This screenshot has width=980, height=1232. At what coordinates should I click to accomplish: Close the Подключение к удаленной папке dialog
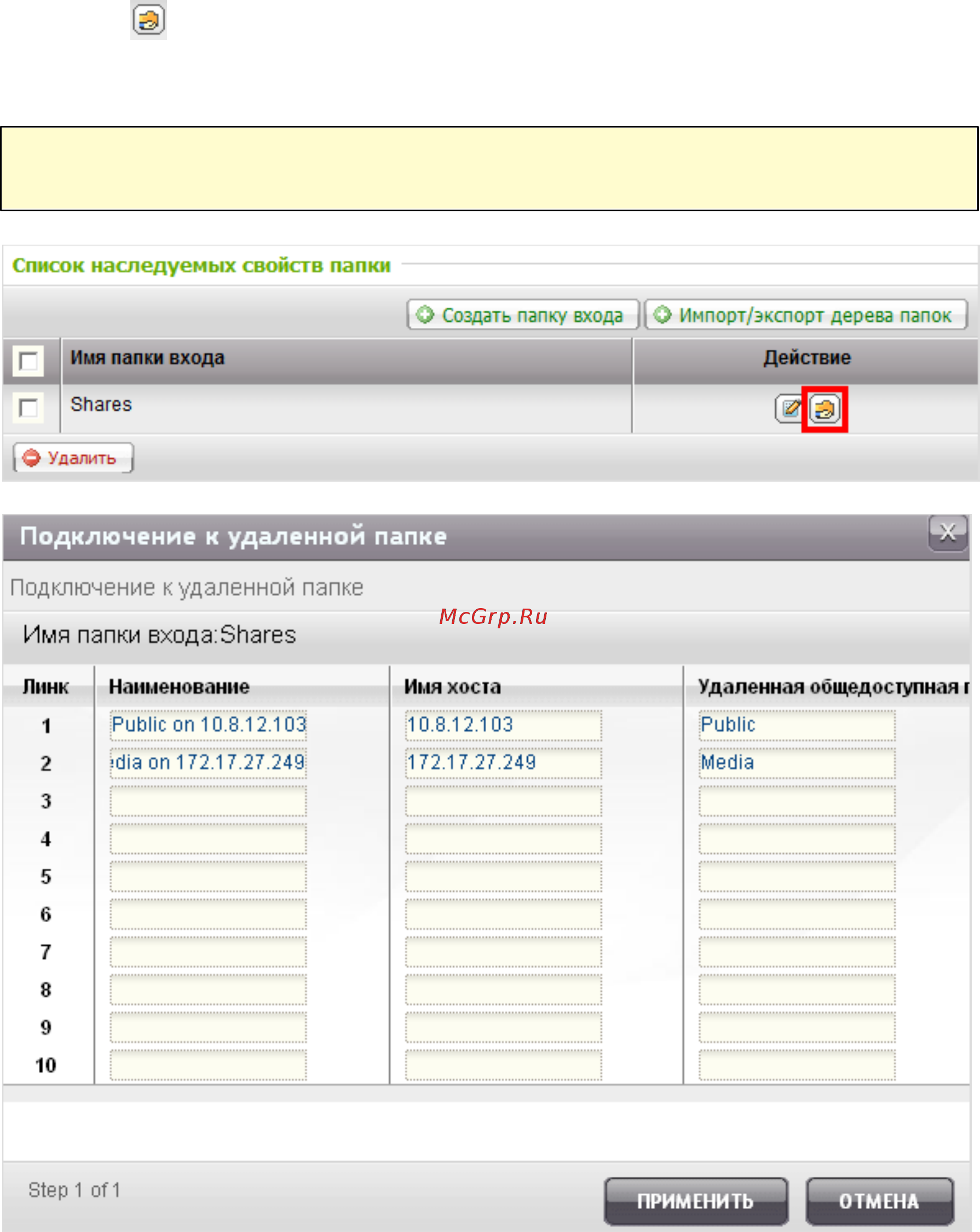947,533
